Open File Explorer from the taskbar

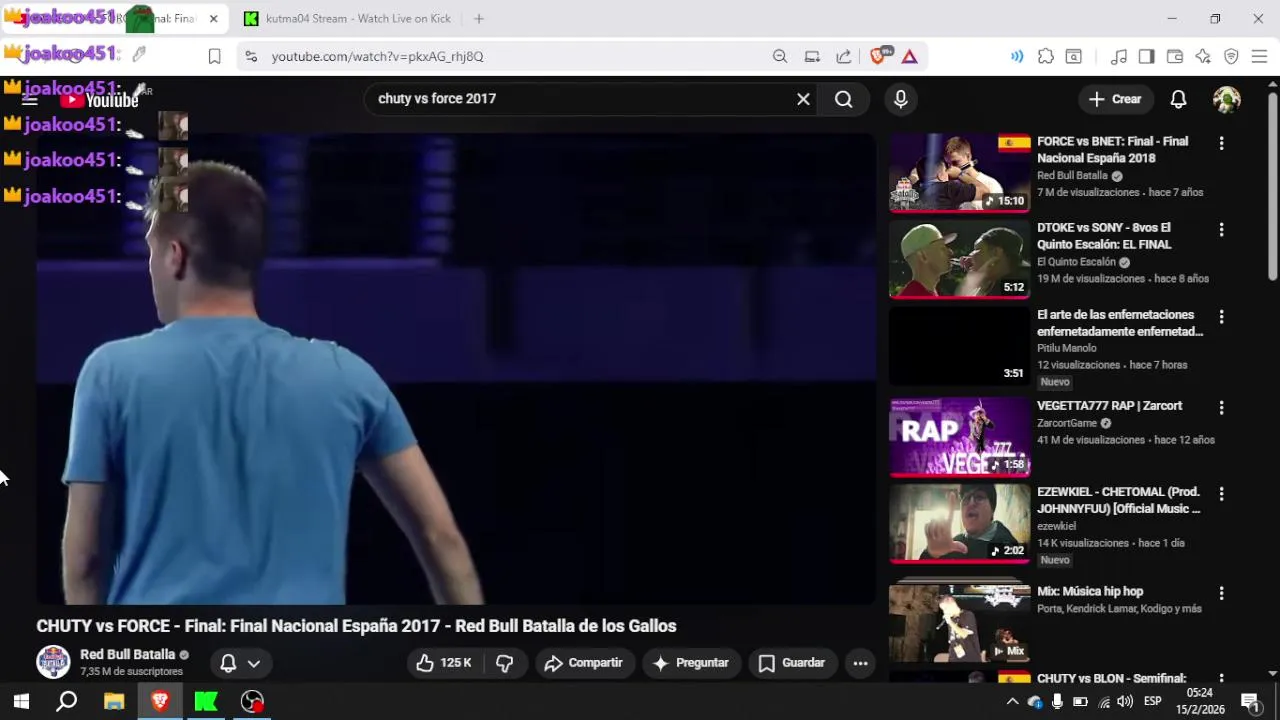[114, 702]
